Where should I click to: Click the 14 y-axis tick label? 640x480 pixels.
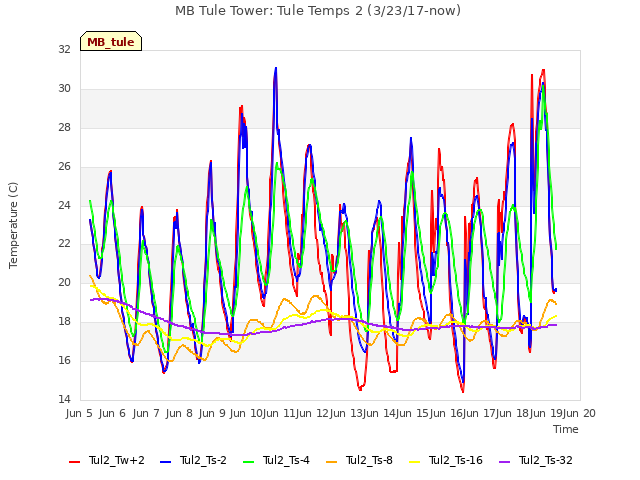(64, 400)
